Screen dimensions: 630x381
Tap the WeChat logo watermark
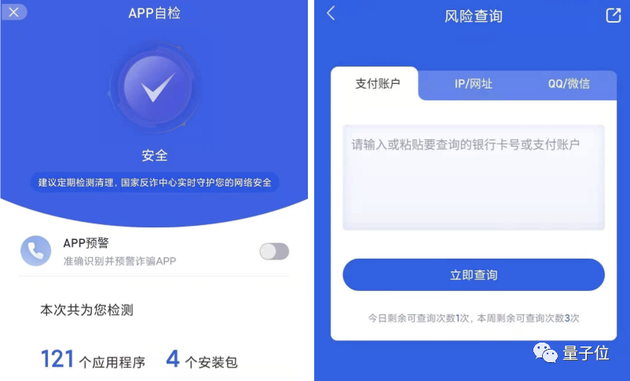[x=545, y=352]
